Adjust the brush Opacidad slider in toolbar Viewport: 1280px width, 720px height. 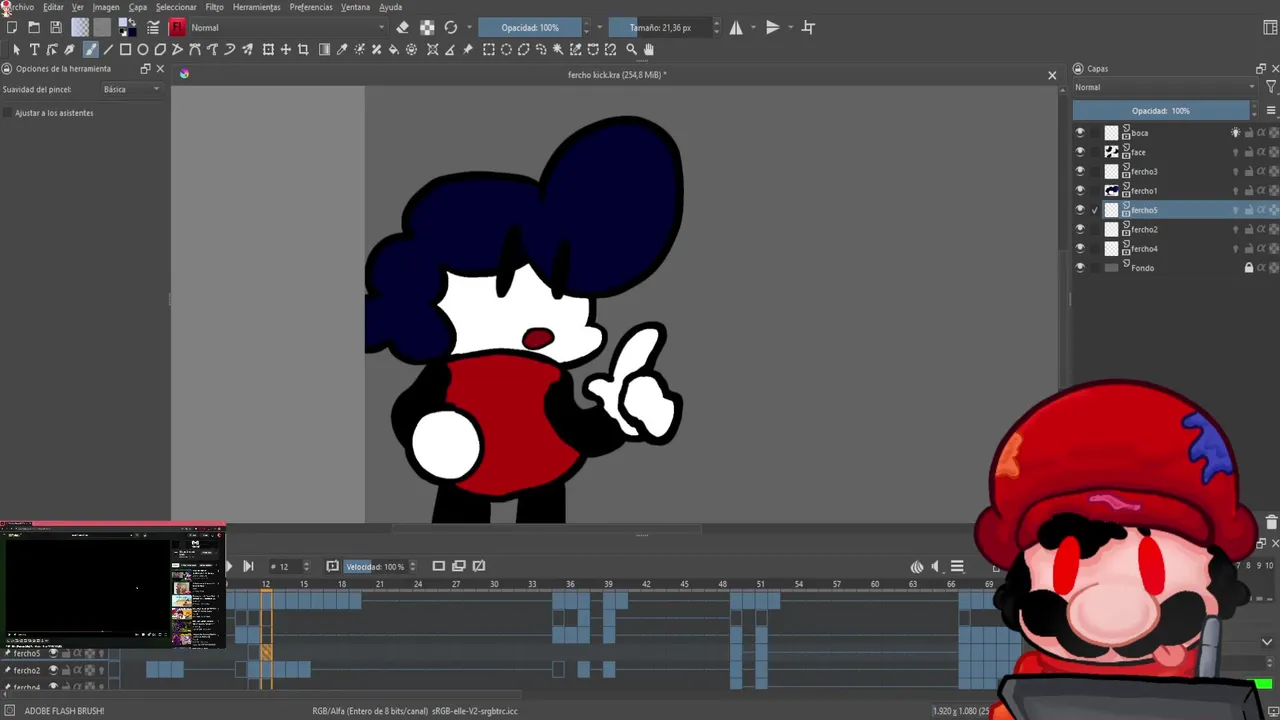(x=530, y=28)
